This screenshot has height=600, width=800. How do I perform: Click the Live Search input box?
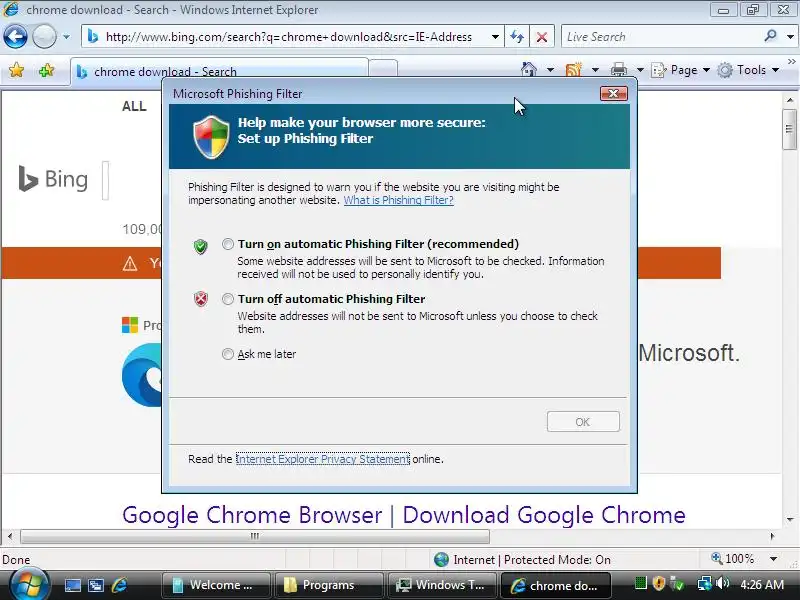[x=661, y=37]
